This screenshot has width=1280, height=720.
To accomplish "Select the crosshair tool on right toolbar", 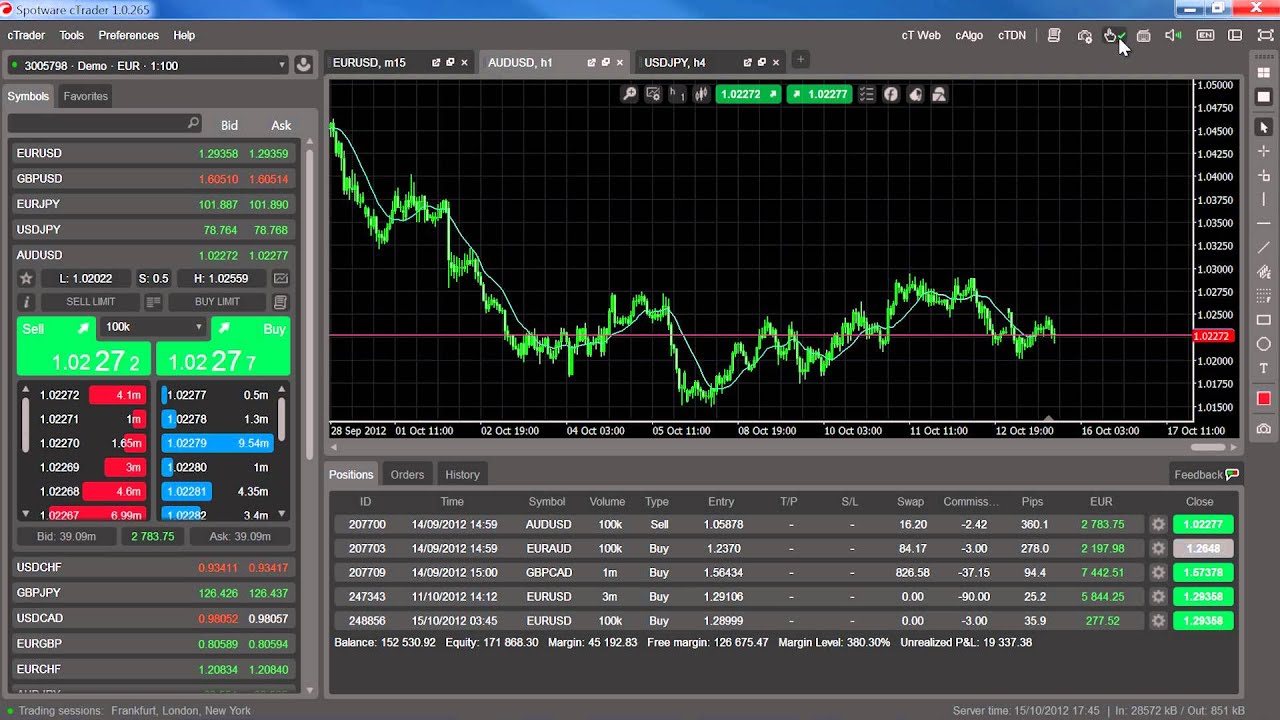I will tap(1263, 150).
